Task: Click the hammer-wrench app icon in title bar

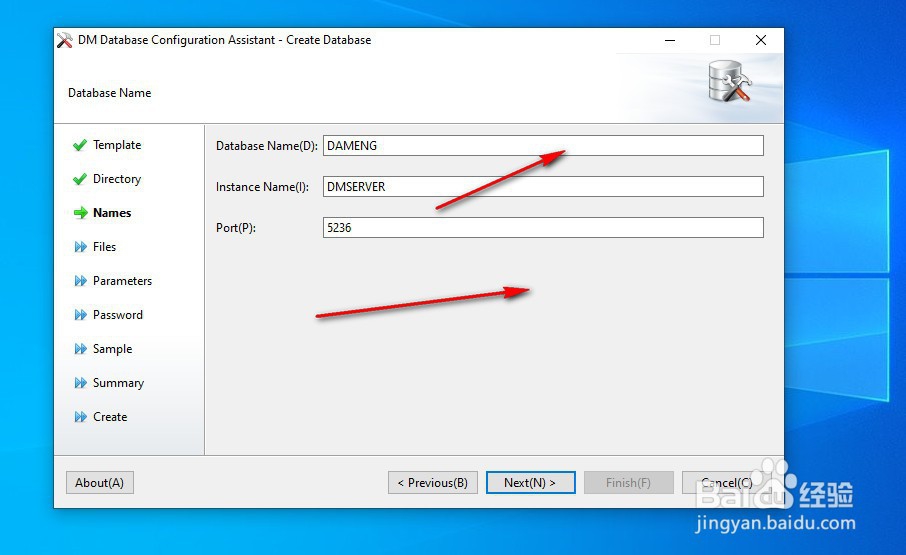Action: pyautogui.click(x=65, y=40)
